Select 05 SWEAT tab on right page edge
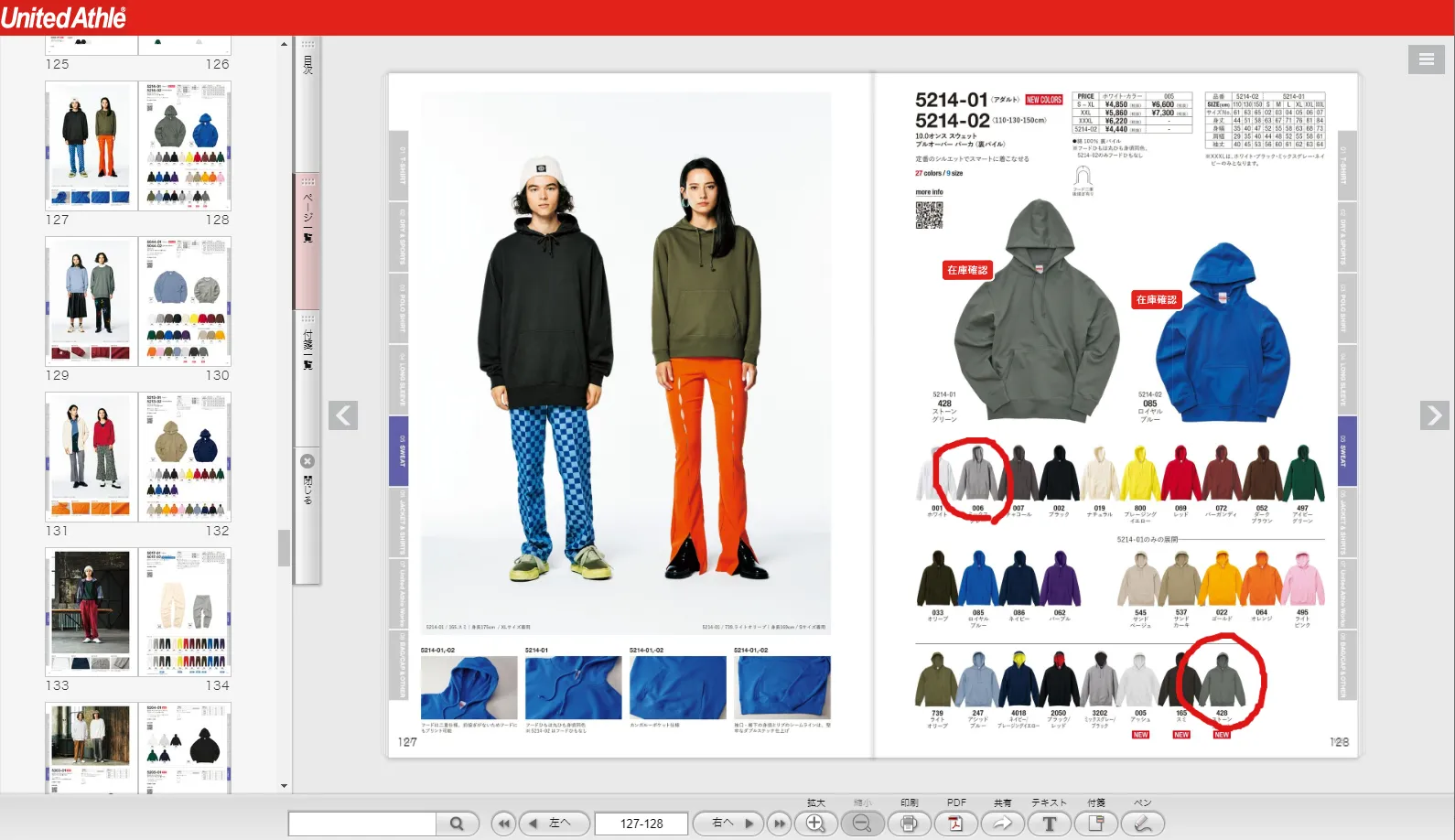Image resolution: width=1455 pixels, height=840 pixels. (x=1347, y=450)
